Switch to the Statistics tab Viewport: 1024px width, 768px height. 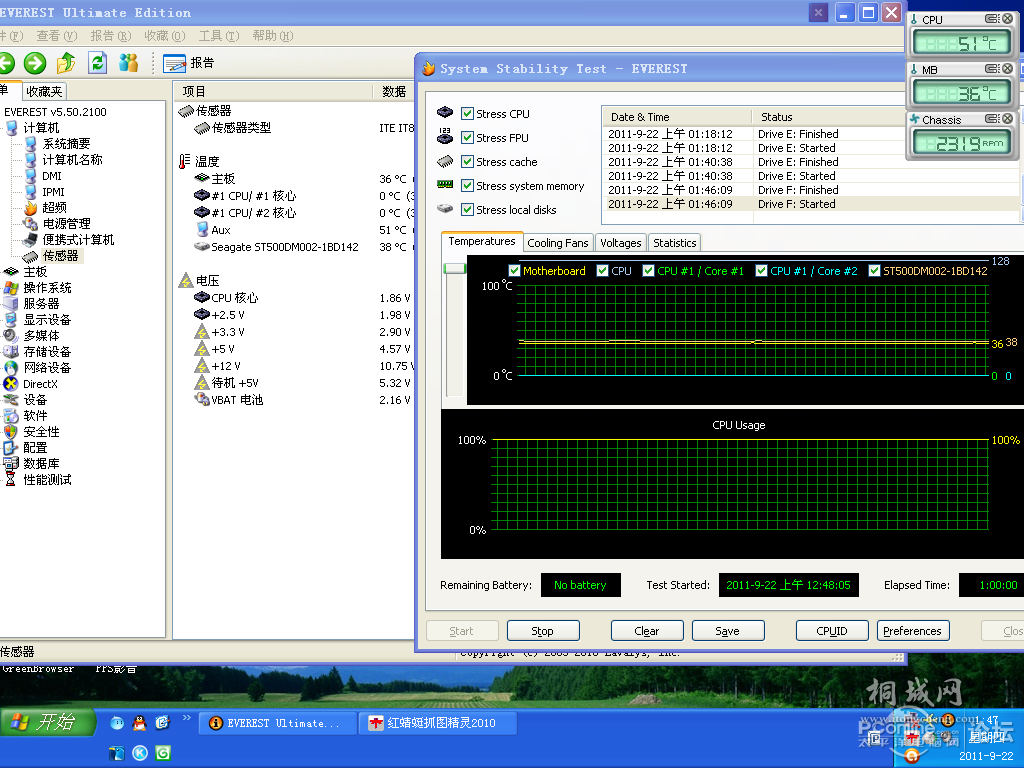pyautogui.click(x=675, y=243)
